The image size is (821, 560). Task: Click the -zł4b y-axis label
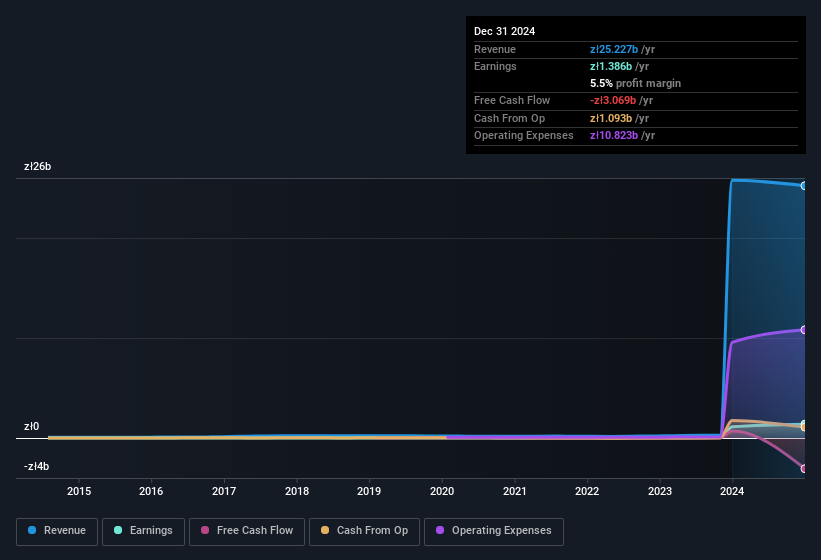[x=37, y=466]
